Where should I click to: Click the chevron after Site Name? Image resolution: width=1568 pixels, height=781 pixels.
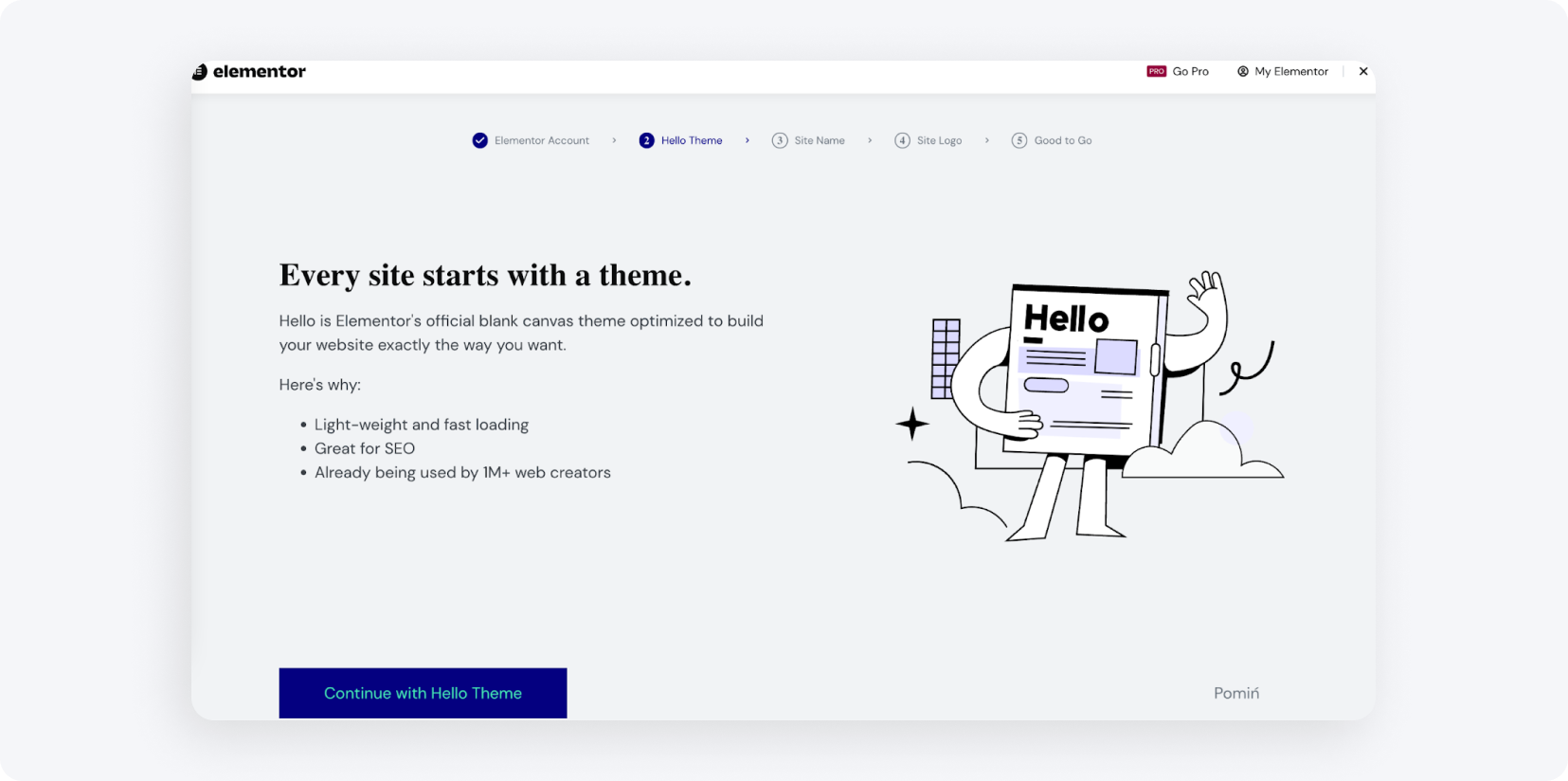pos(870,140)
